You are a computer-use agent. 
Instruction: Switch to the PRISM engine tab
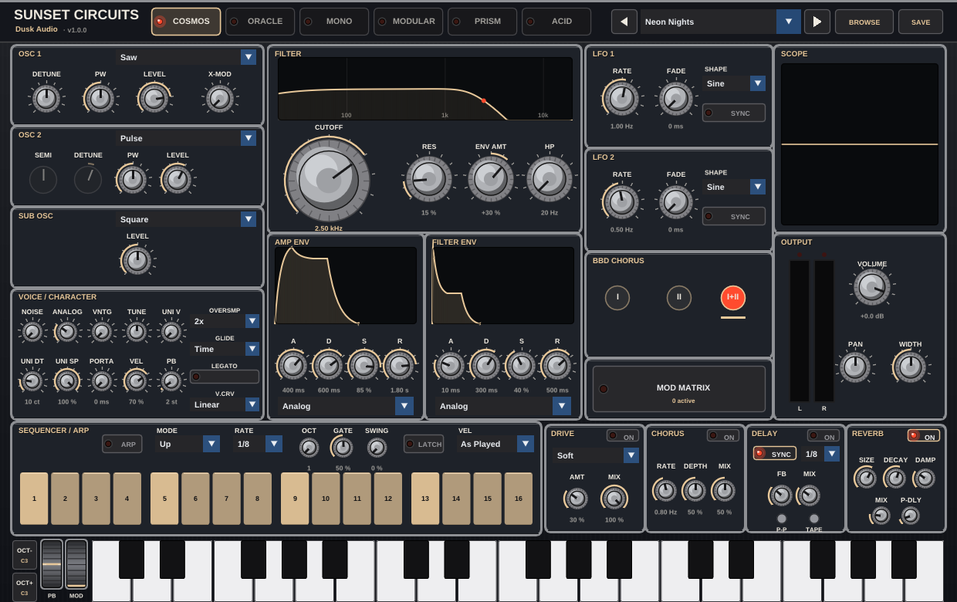(483, 21)
